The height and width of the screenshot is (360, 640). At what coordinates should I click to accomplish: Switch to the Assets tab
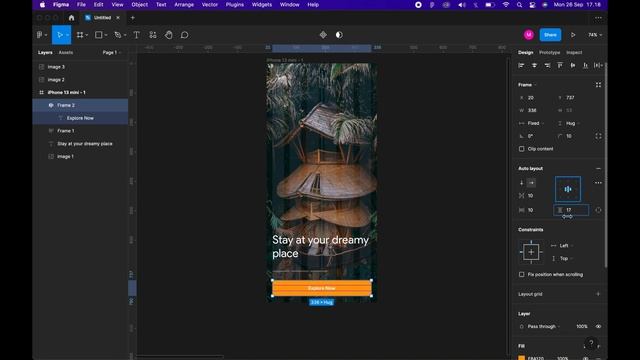(x=66, y=53)
